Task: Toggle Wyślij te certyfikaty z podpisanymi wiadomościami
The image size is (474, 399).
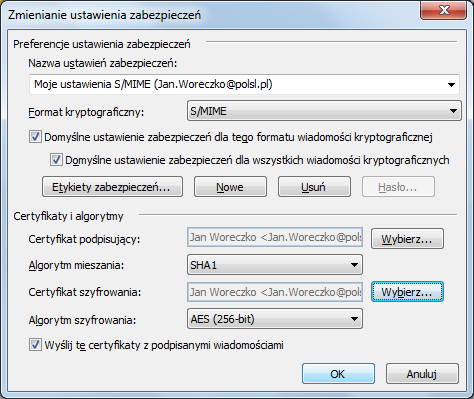Action: (x=35, y=345)
